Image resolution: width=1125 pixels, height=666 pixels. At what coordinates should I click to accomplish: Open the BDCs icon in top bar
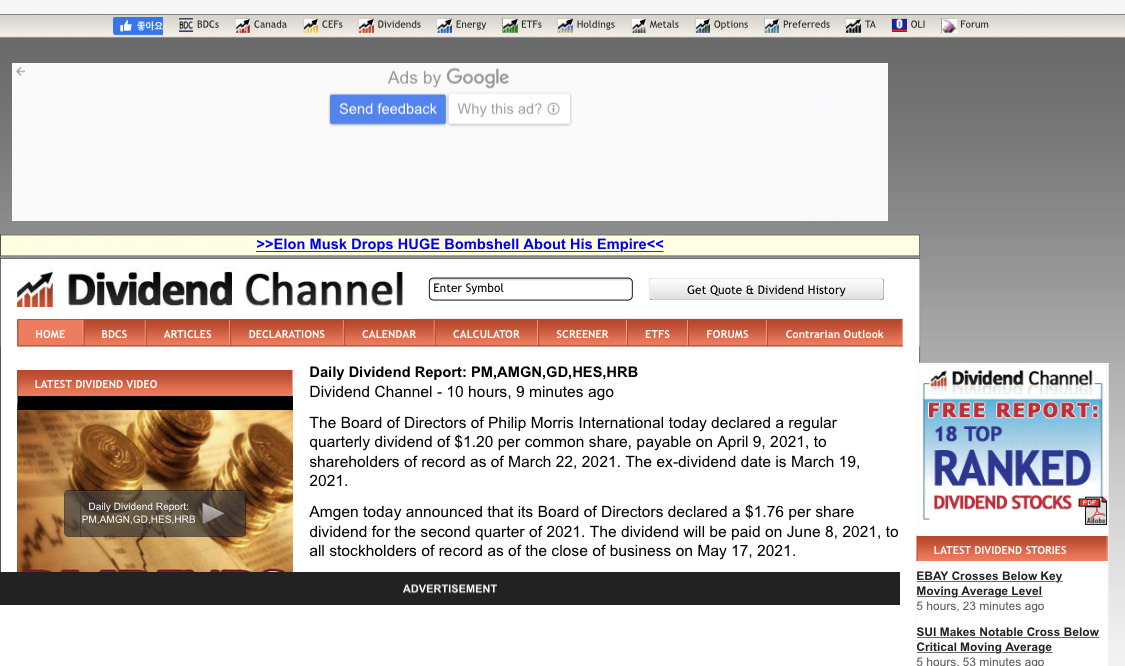tap(186, 26)
